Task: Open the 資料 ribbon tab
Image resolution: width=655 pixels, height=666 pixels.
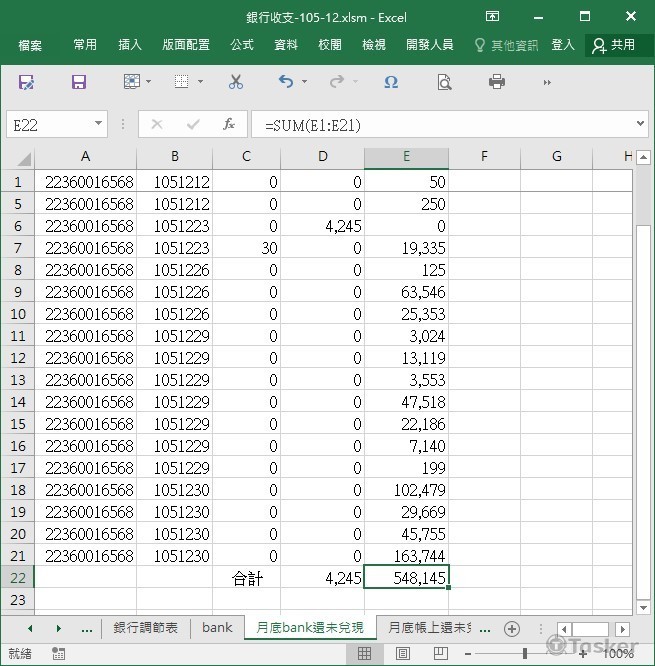Action: click(286, 45)
